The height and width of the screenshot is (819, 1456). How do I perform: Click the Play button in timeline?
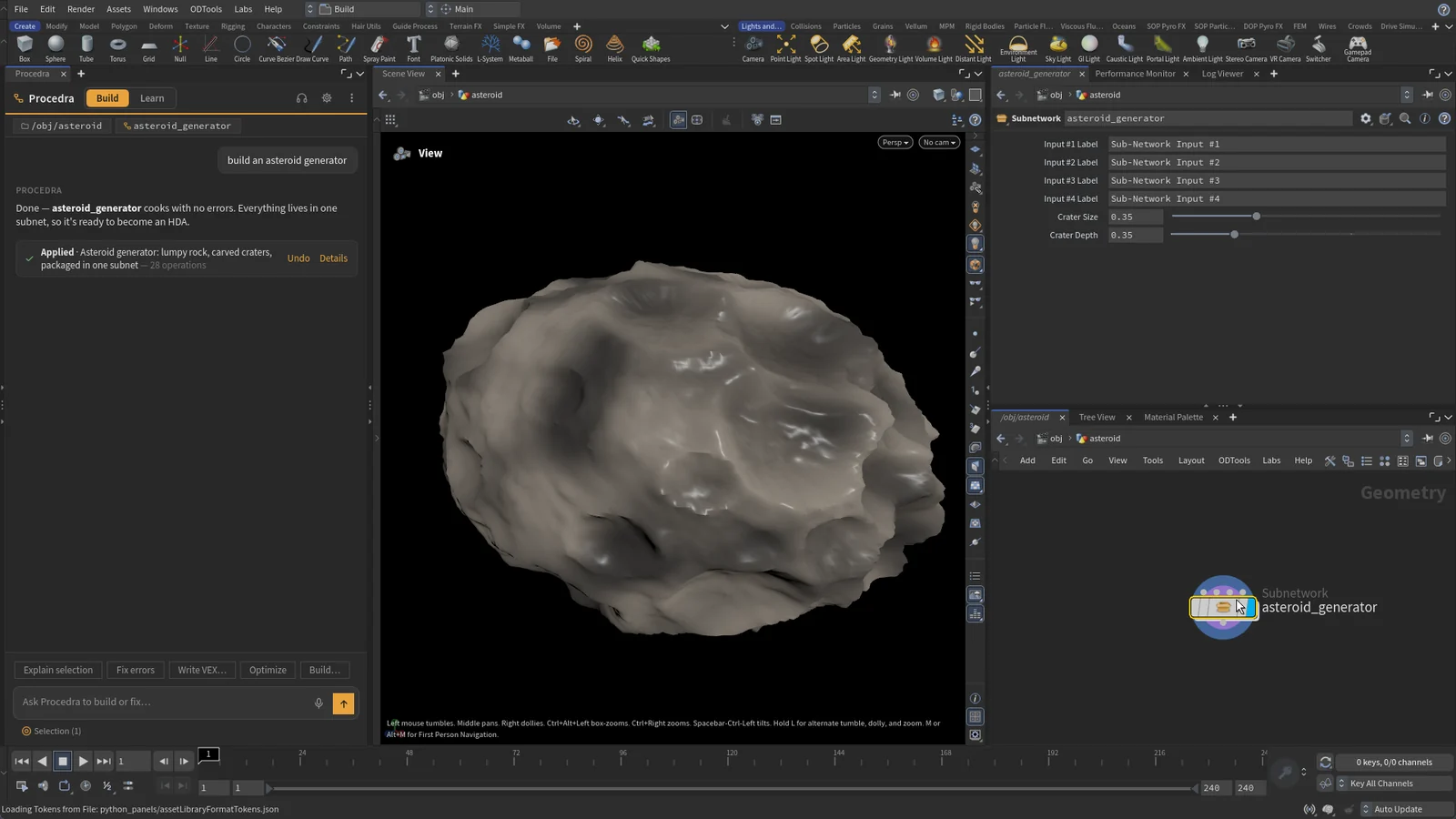click(x=83, y=761)
